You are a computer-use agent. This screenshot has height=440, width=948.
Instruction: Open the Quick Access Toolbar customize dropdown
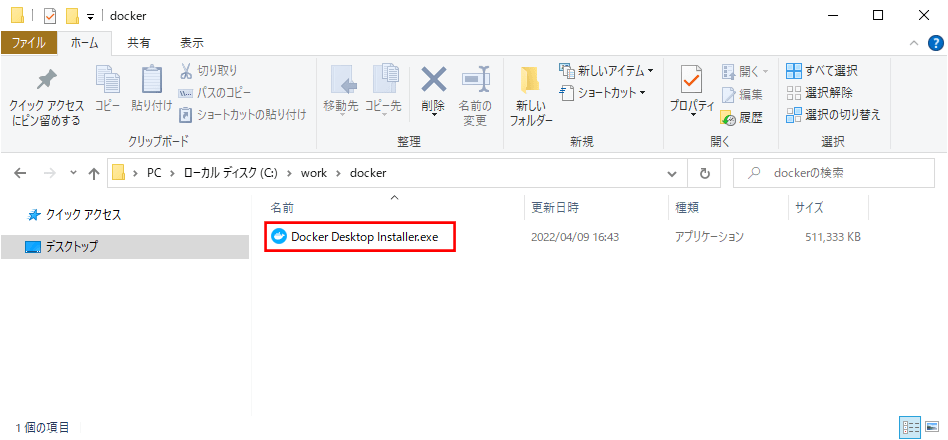tap(90, 16)
